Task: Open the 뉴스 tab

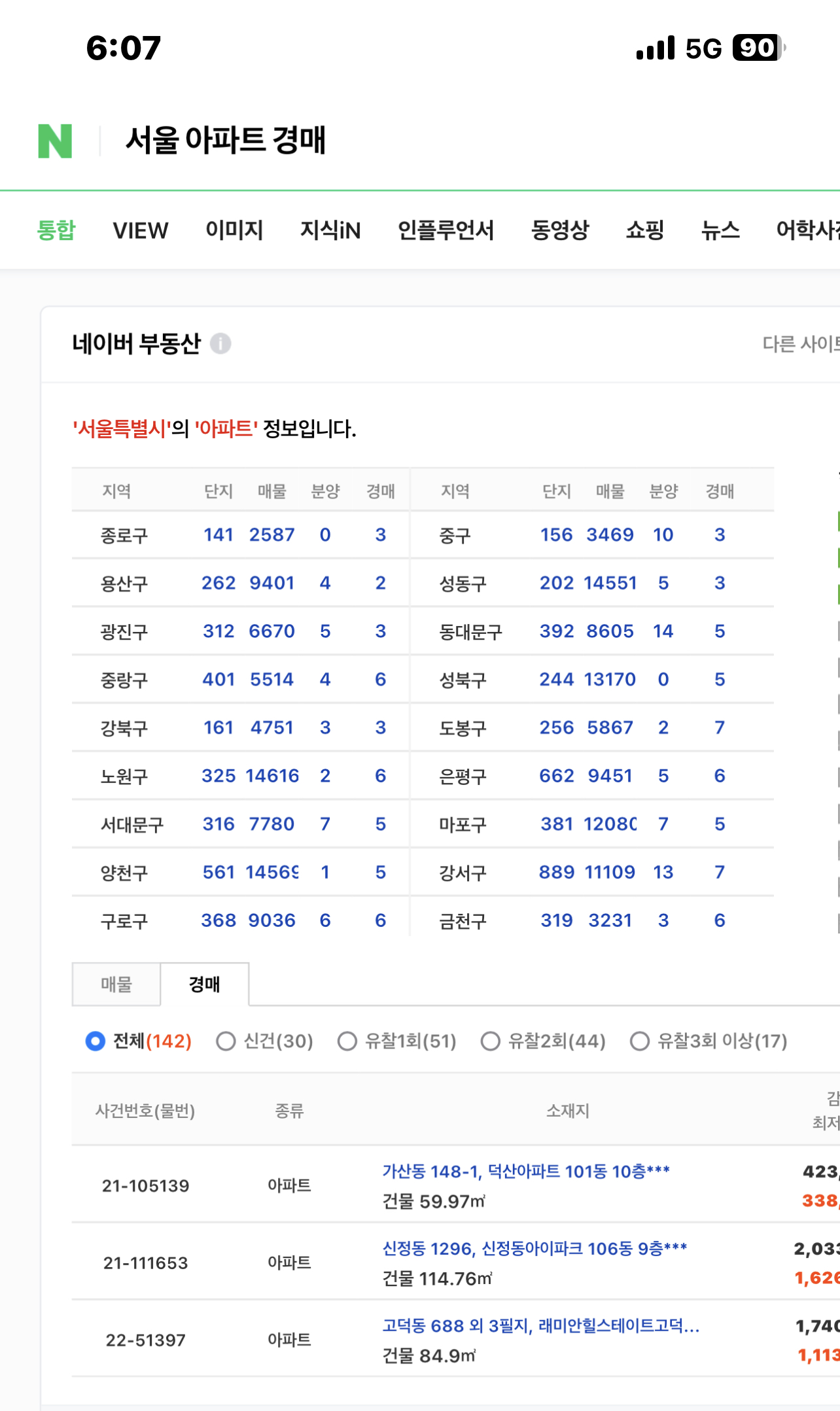Action: coord(720,230)
